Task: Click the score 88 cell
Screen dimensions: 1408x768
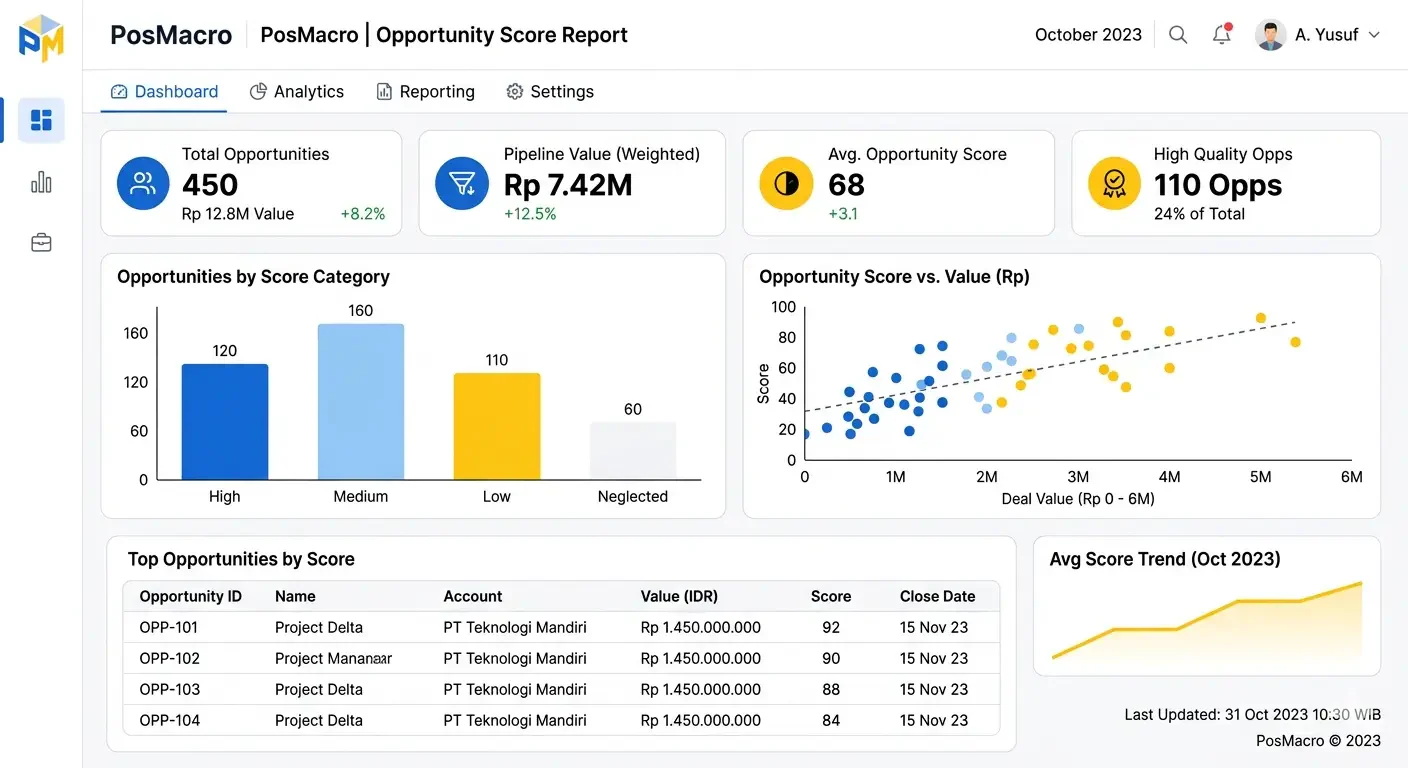Action: pyautogui.click(x=831, y=690)
